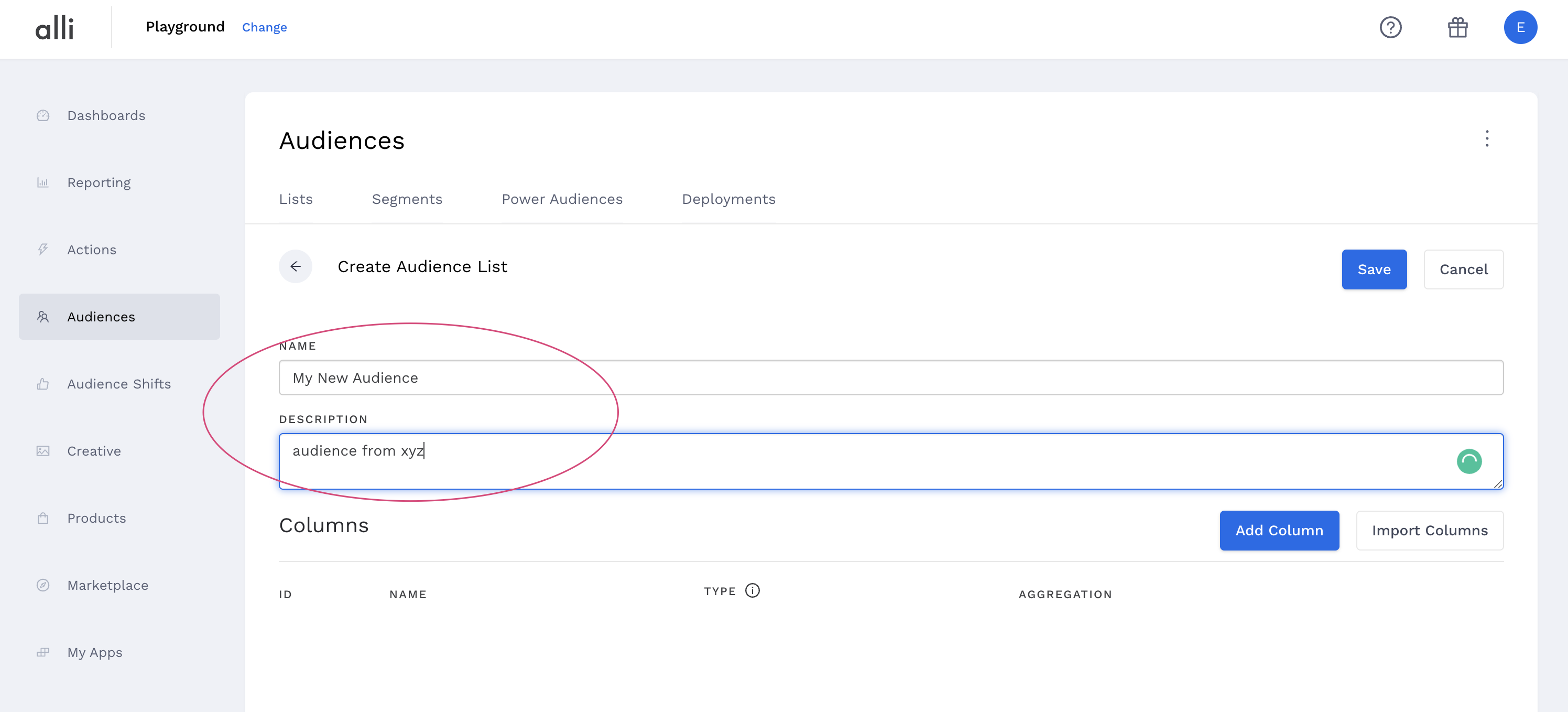Click the Create Audience List heading
The height and width of the screenshot is (712, 1568).
click(x=422, y=267)
